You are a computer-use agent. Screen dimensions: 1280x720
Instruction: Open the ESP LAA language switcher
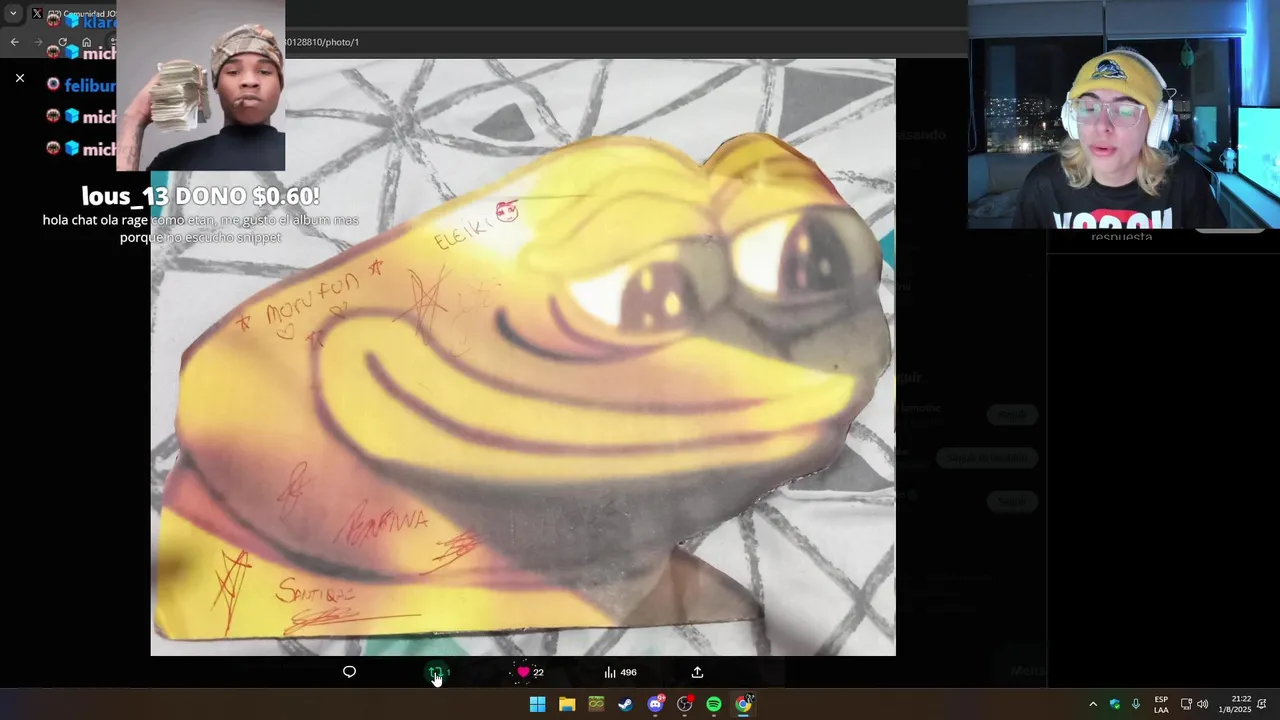click(1161, 704)
